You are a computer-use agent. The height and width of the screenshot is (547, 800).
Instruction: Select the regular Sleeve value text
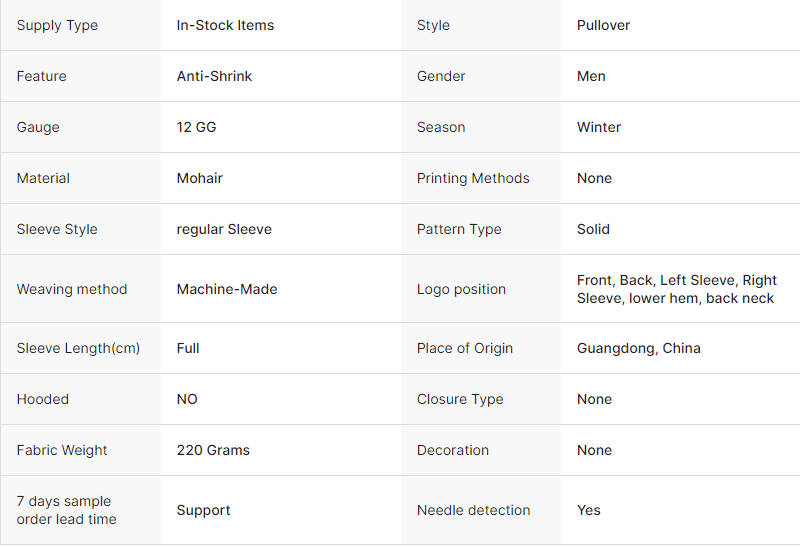(x=224, y=229)
